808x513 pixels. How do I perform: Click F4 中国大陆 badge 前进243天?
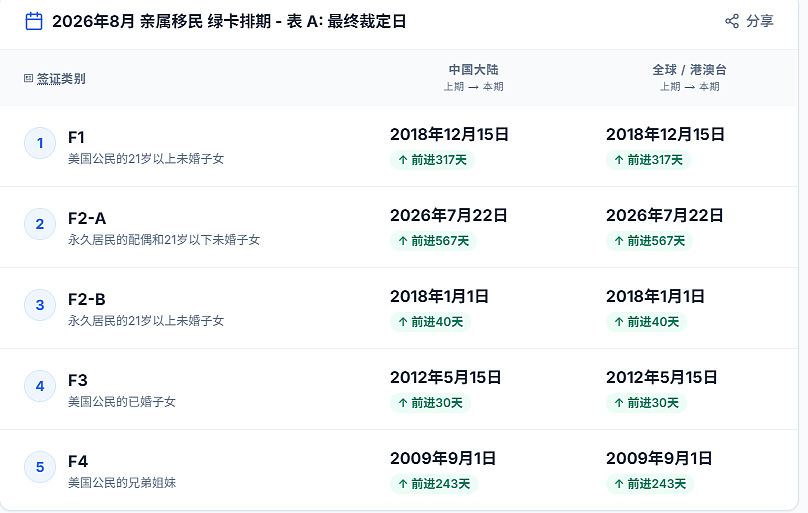pos(434,483)
